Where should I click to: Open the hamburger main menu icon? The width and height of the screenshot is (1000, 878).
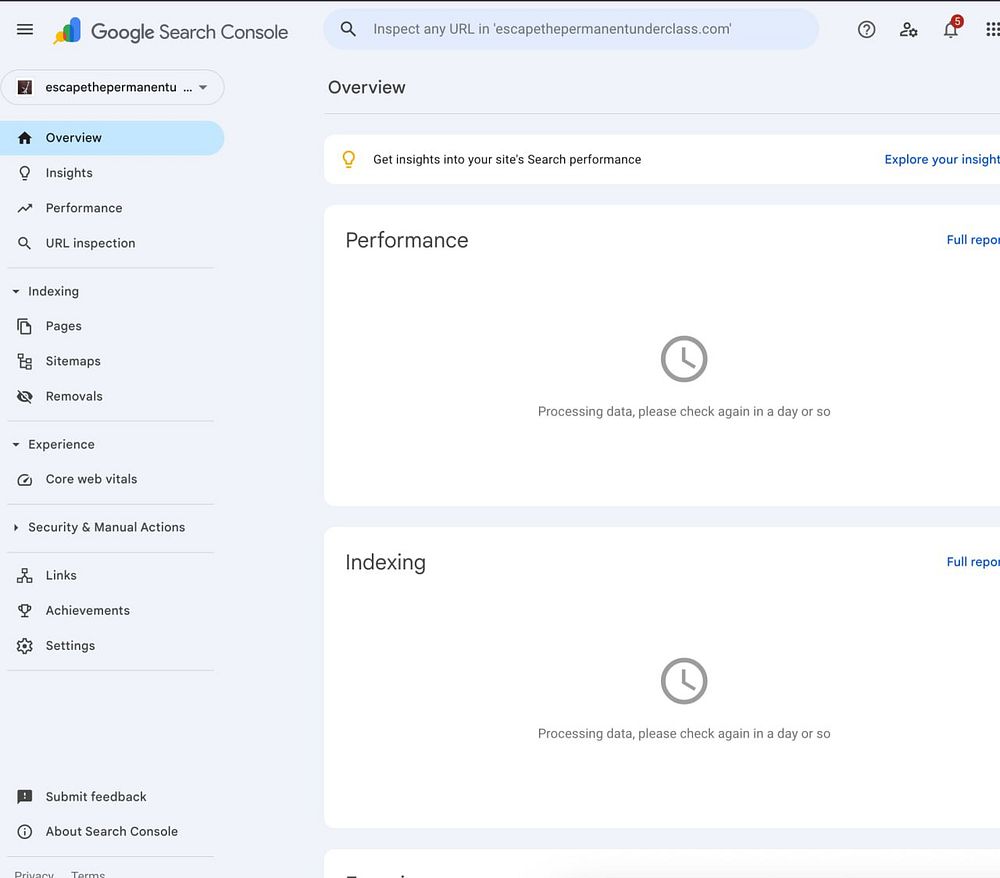click(25, 30)
